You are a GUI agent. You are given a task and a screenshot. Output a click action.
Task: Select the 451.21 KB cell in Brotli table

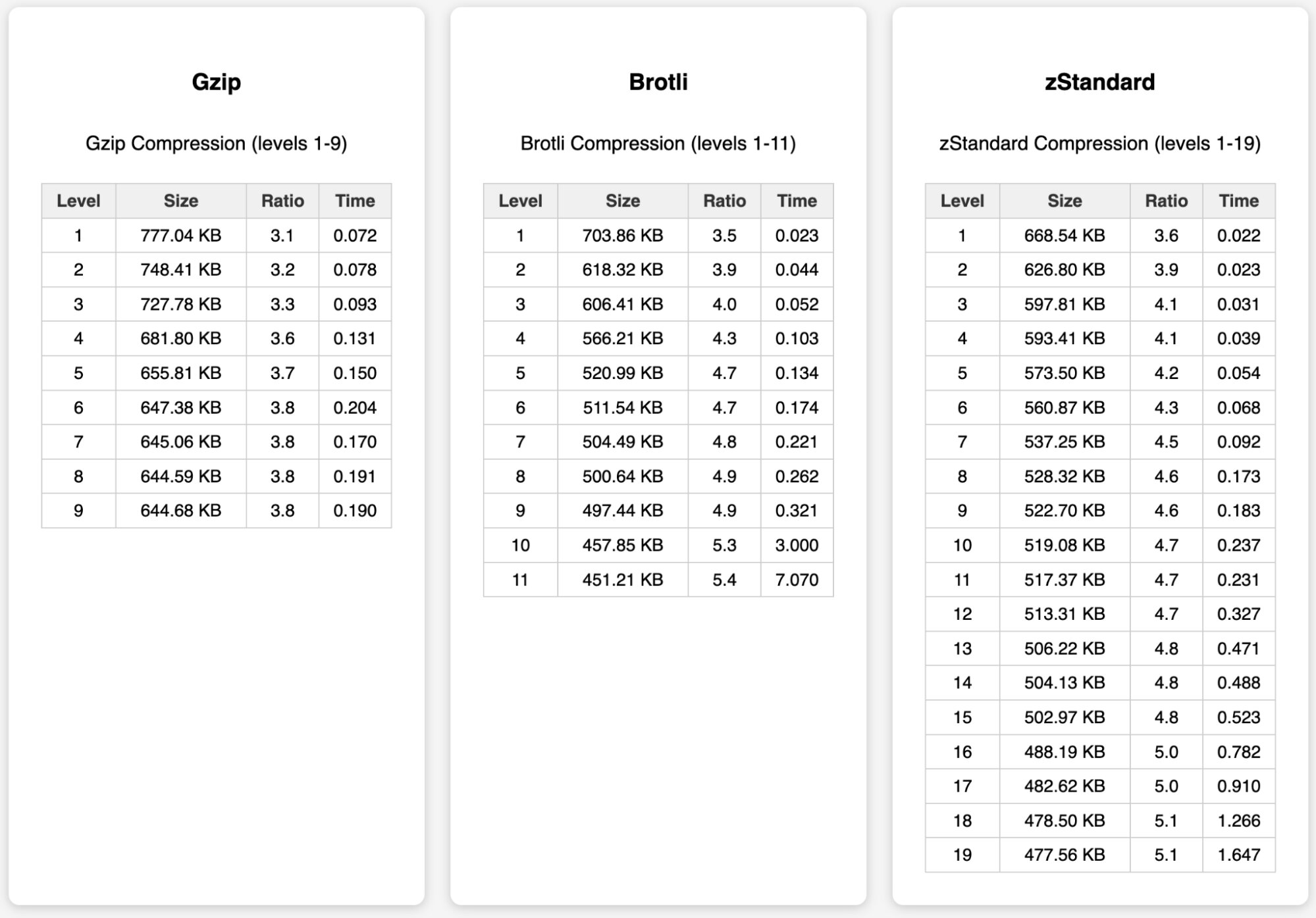point(623,580)
